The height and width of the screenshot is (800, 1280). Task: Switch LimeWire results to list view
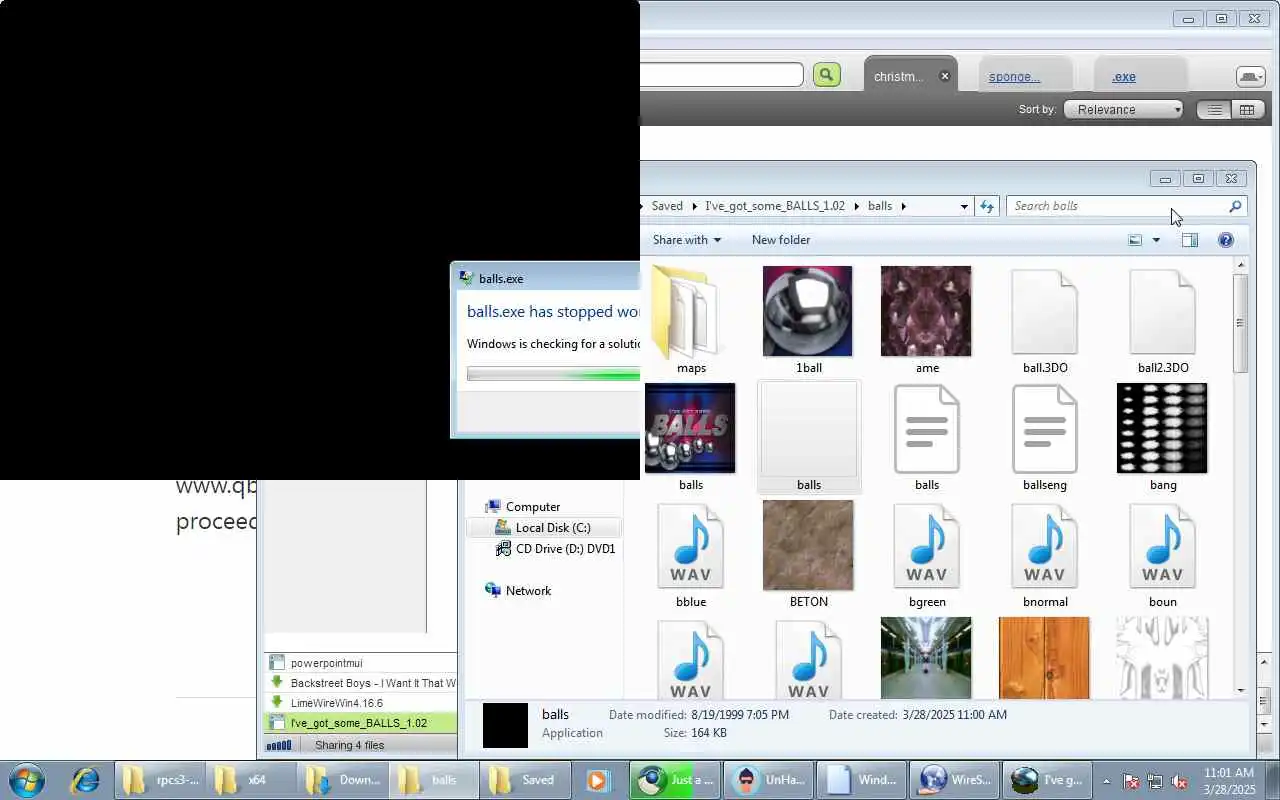click(x=1214, y=110)
